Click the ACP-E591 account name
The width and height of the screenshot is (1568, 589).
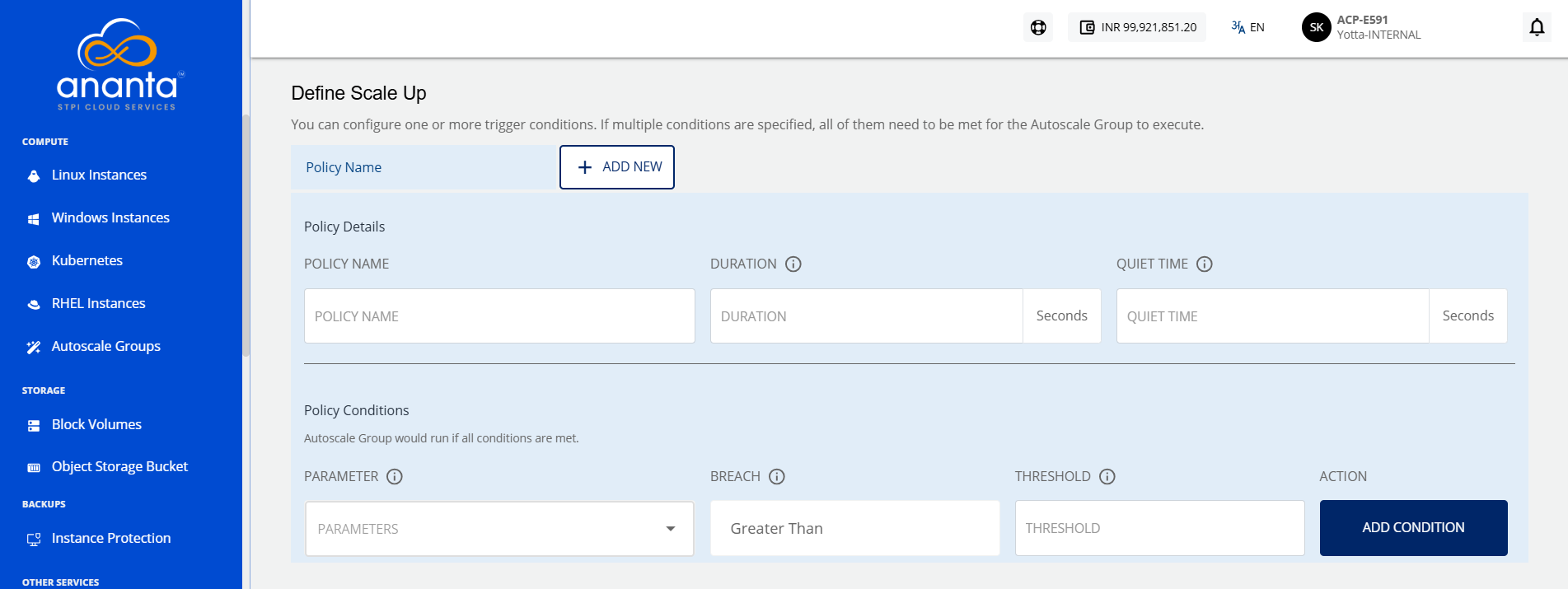pos(1362,20)
